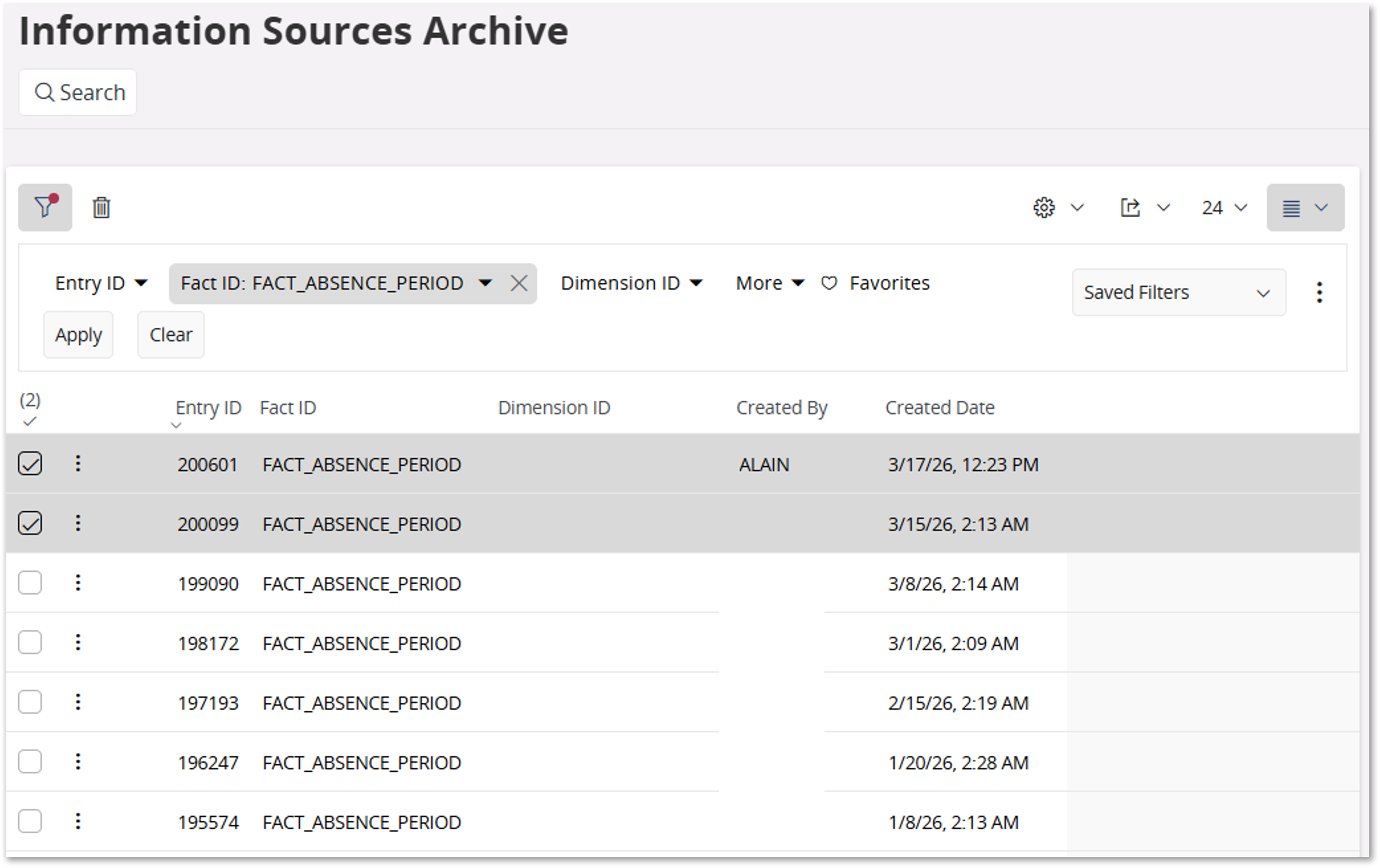Click the Created Date column header

coord(940,408)
